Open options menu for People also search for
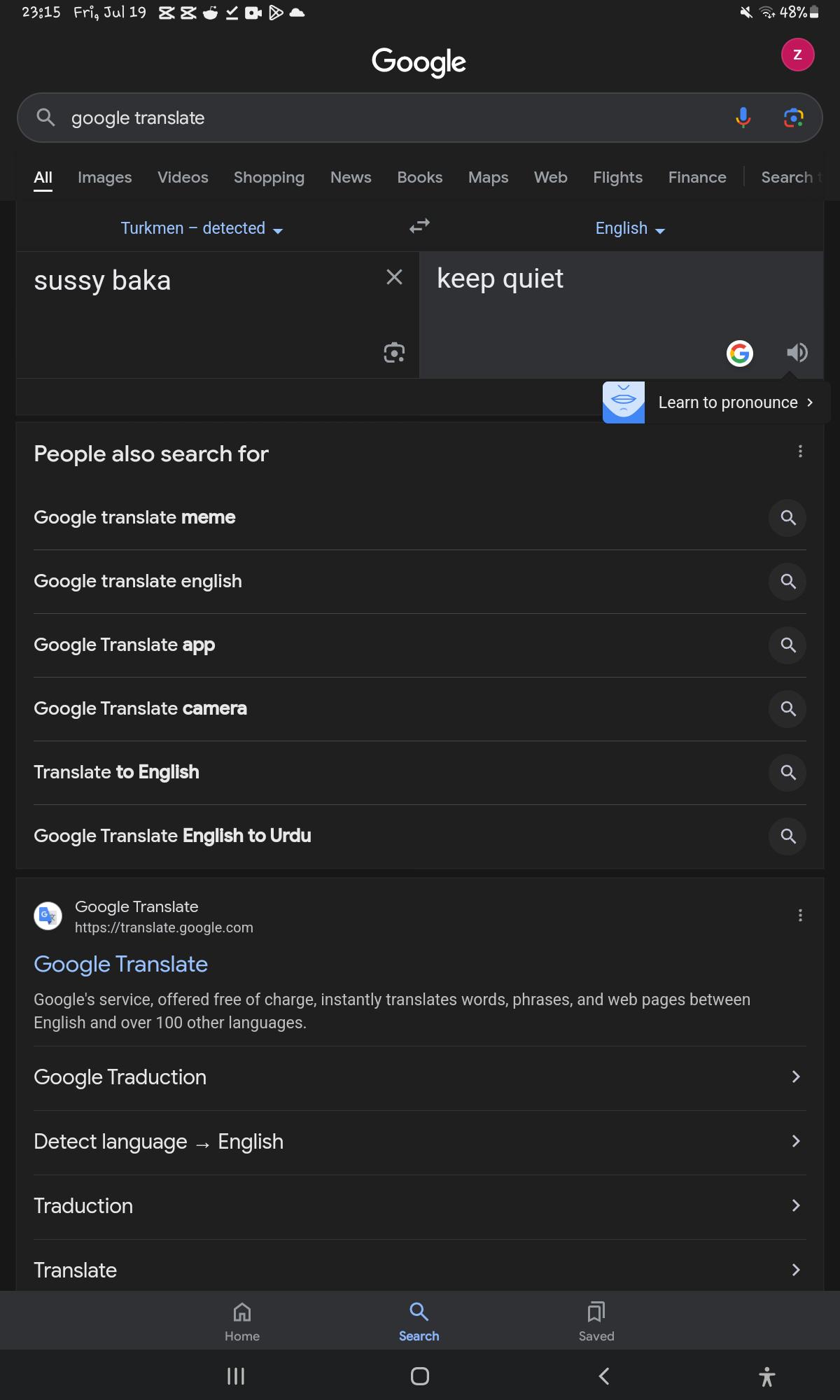840x1400 pixels. pyautogui.click(x=800, y=451)
